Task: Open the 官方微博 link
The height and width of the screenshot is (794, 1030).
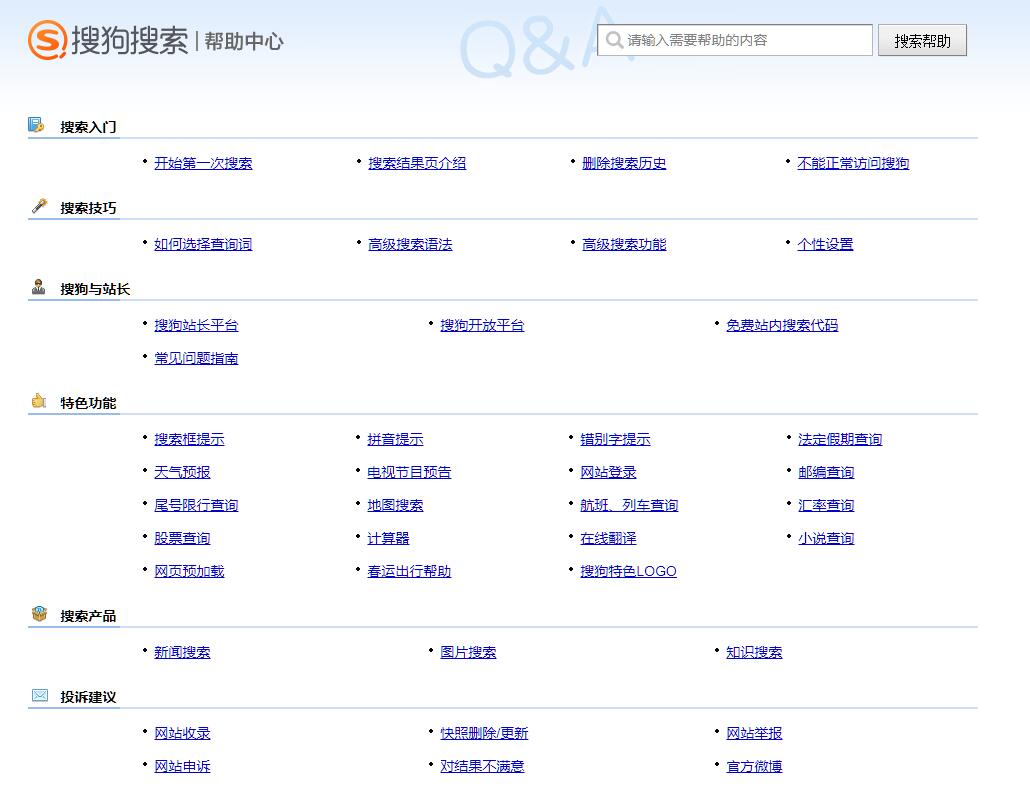Action: (x=754, y=766)
